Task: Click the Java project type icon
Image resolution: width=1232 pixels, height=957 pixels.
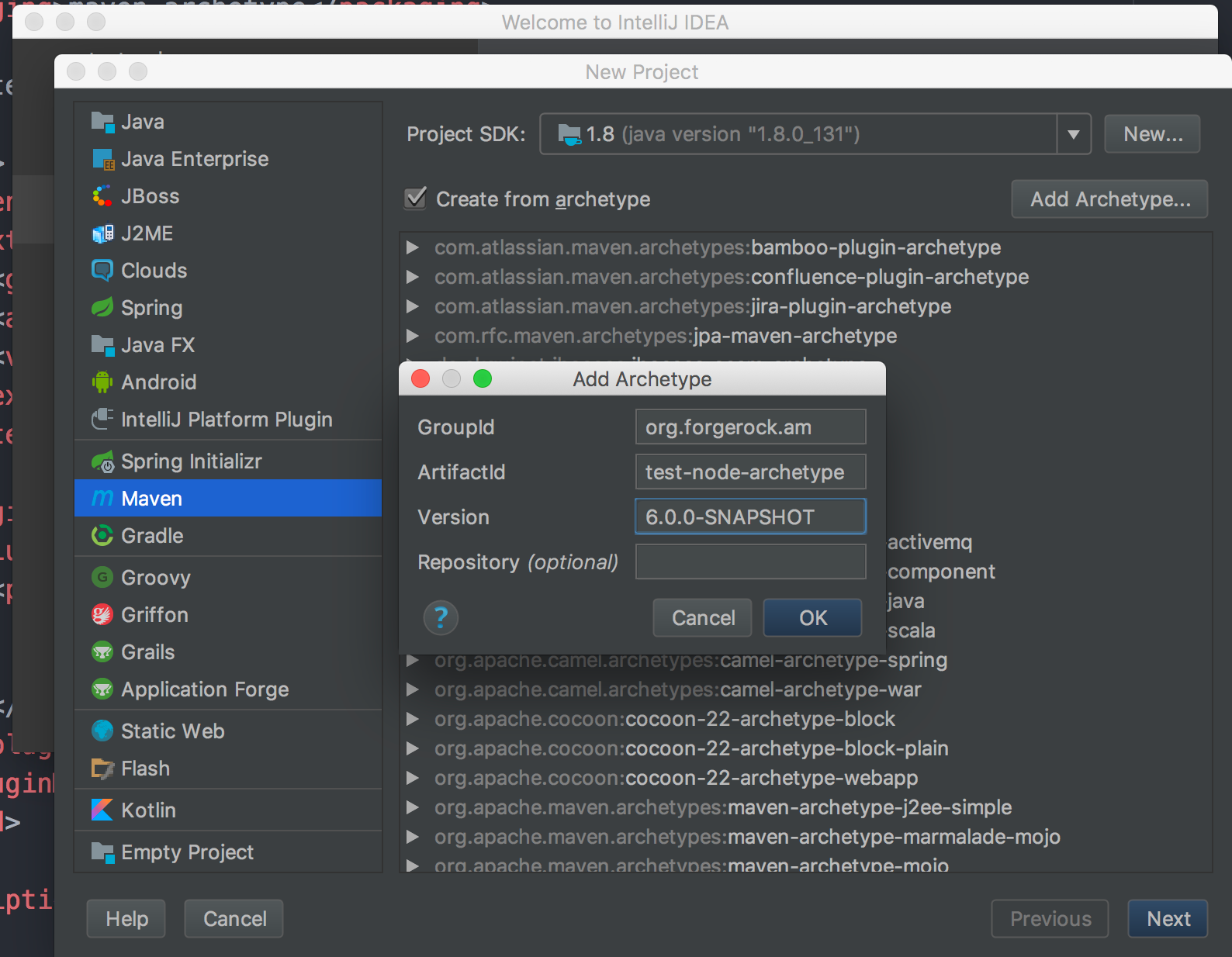Action: point(102,122)
